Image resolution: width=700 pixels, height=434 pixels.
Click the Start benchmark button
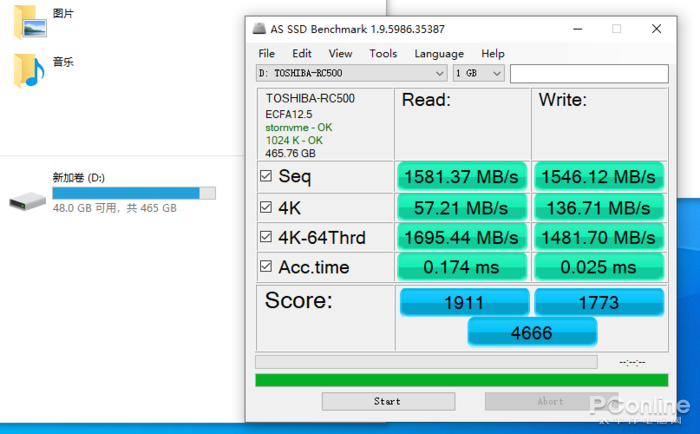tap(388, 401)
